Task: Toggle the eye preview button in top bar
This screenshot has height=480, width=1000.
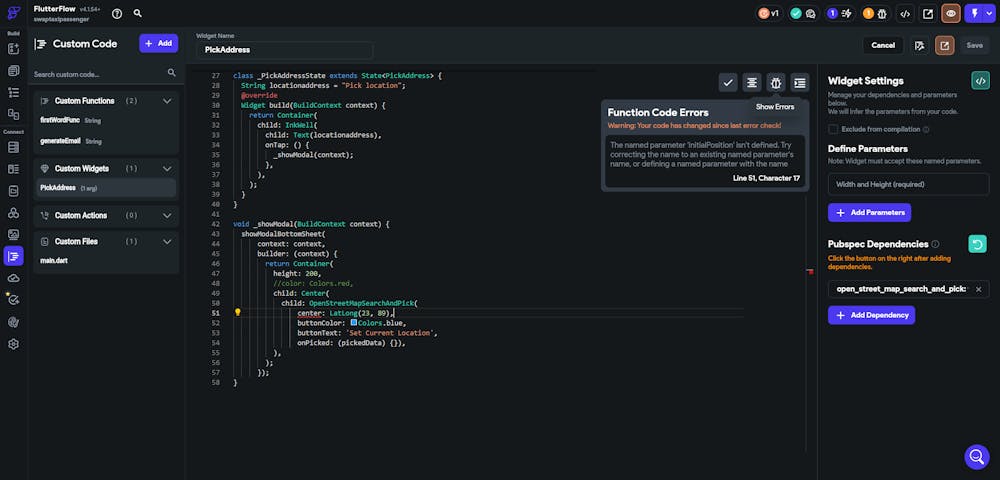Action: point(951,14)
